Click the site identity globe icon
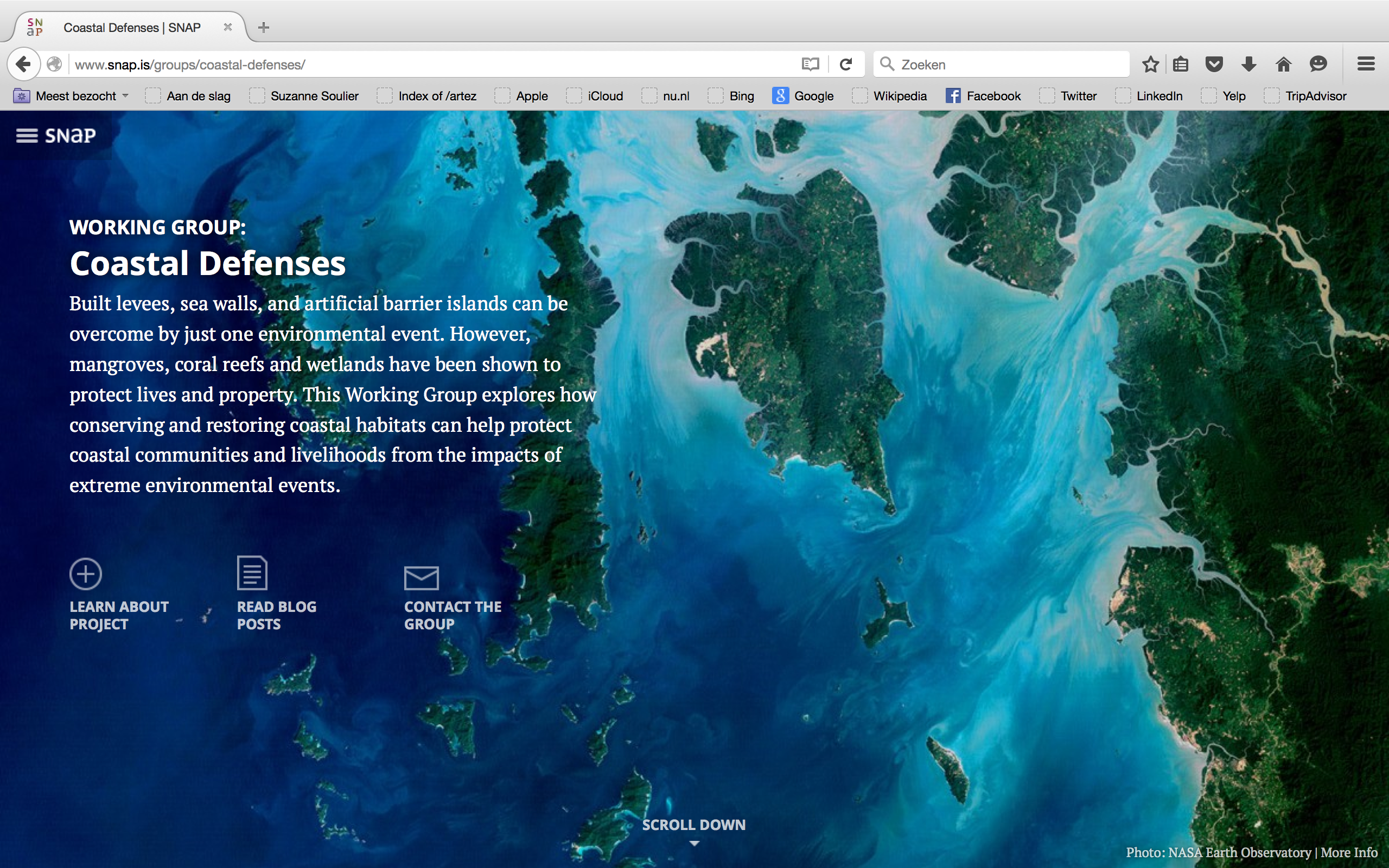The height and width of the screenshot is (868, 1389). click(x=54, y=65)
